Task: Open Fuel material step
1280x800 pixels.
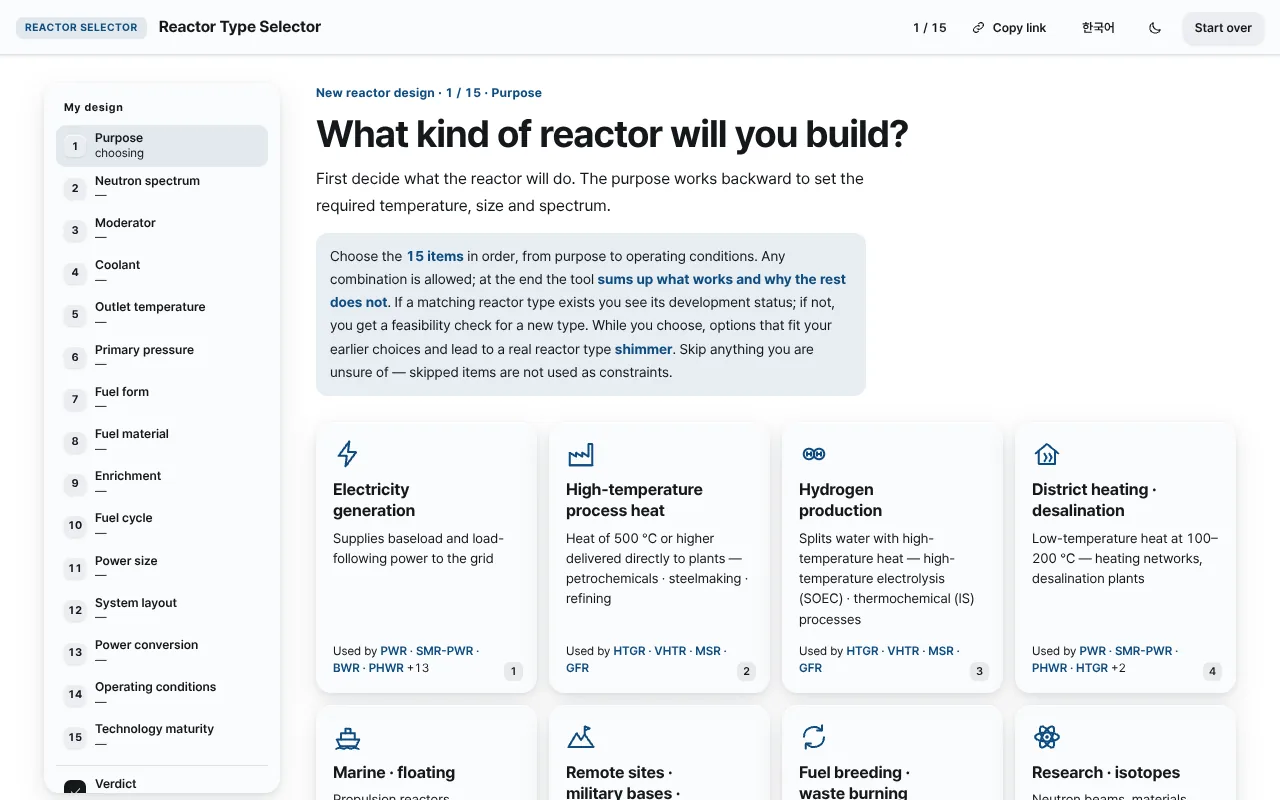Action: [x=162, y=441]
